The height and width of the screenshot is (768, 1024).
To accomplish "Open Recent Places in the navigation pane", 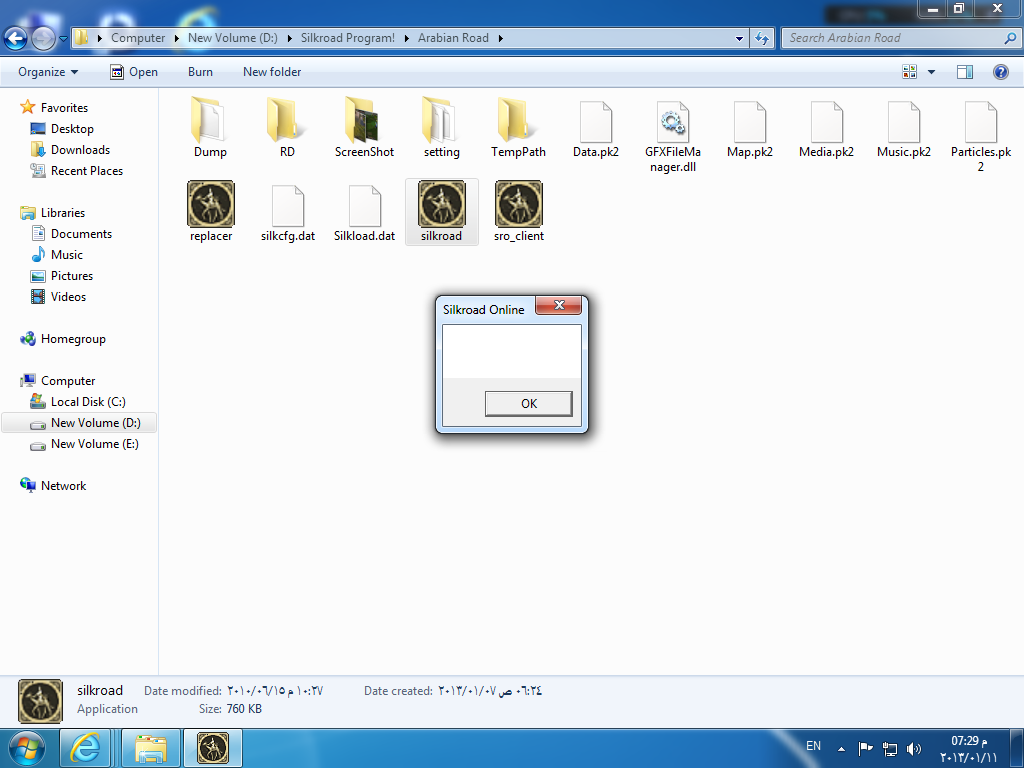I will 86,170.
